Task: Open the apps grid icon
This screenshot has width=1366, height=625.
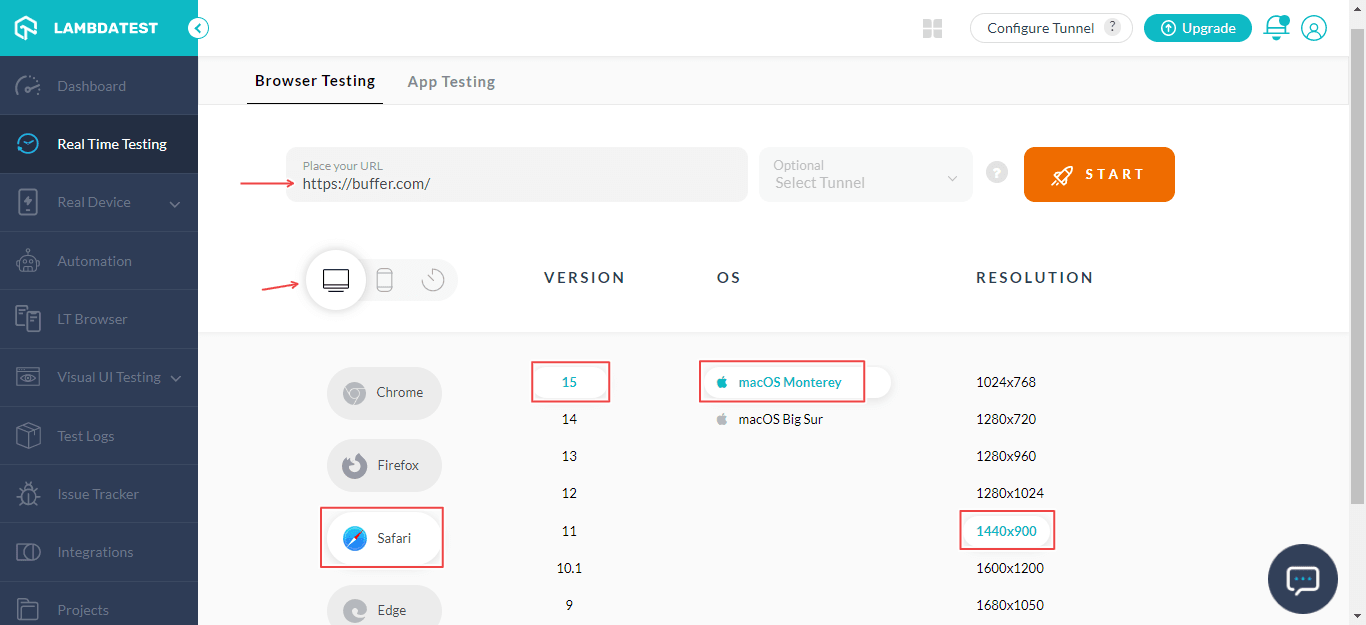Action: point(932,29)
